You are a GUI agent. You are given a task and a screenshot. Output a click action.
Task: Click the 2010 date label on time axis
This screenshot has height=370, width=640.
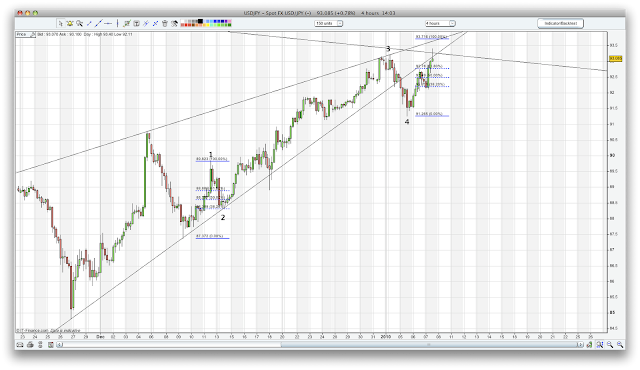click(386, 337)
